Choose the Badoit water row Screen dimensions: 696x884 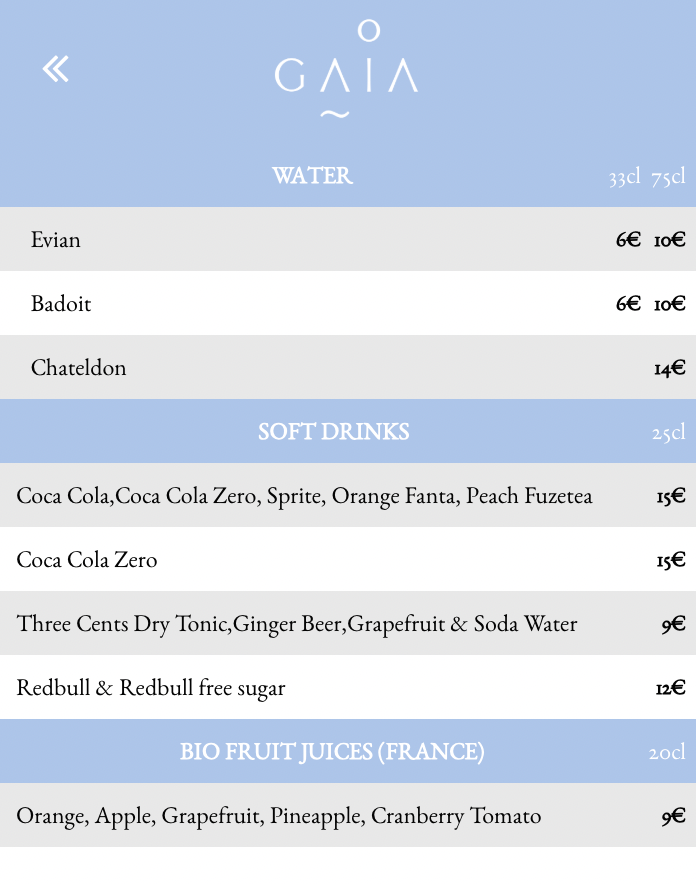point(348,303)
